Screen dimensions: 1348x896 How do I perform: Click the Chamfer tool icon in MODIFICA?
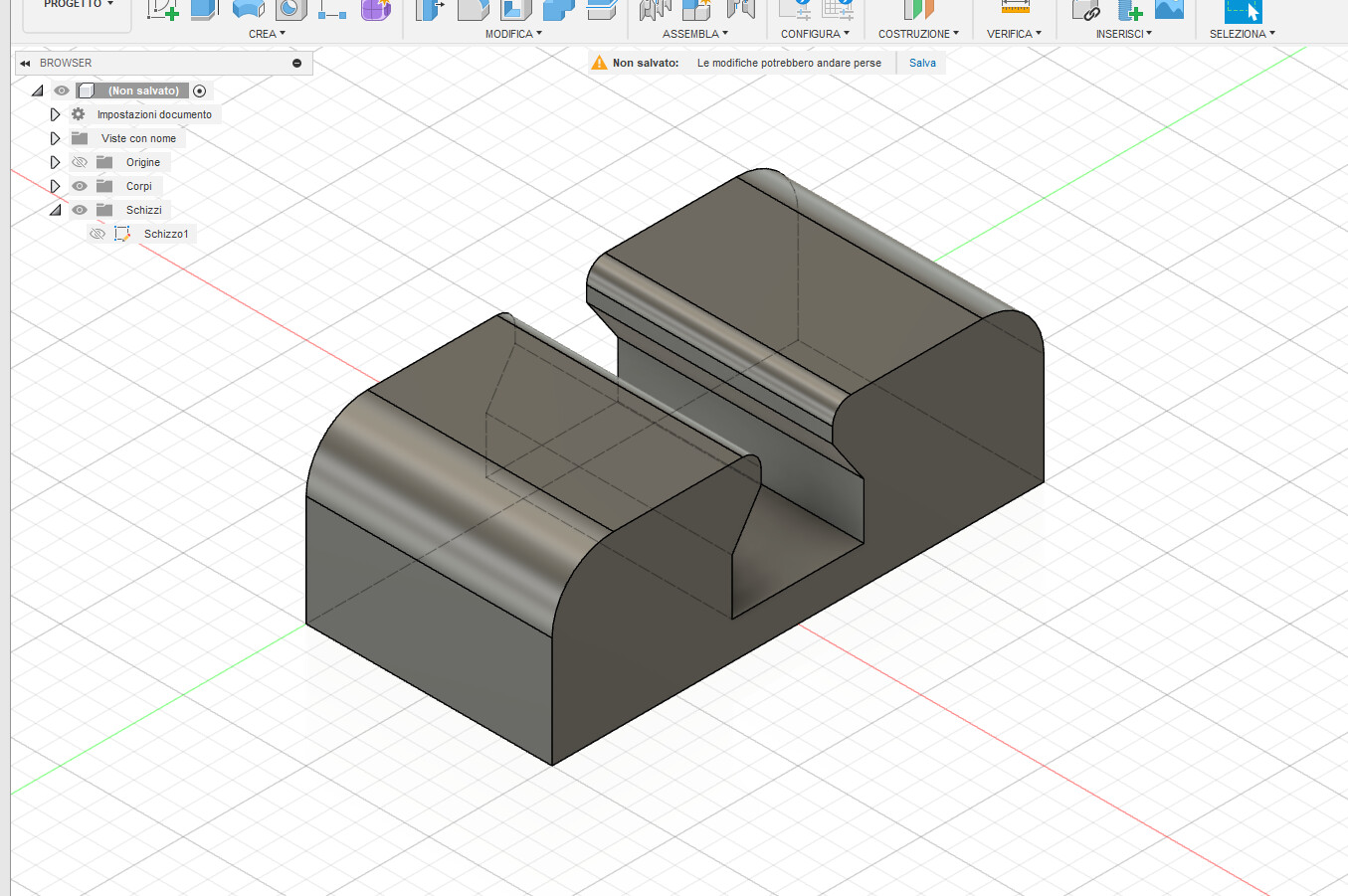[x=515, y=10]
